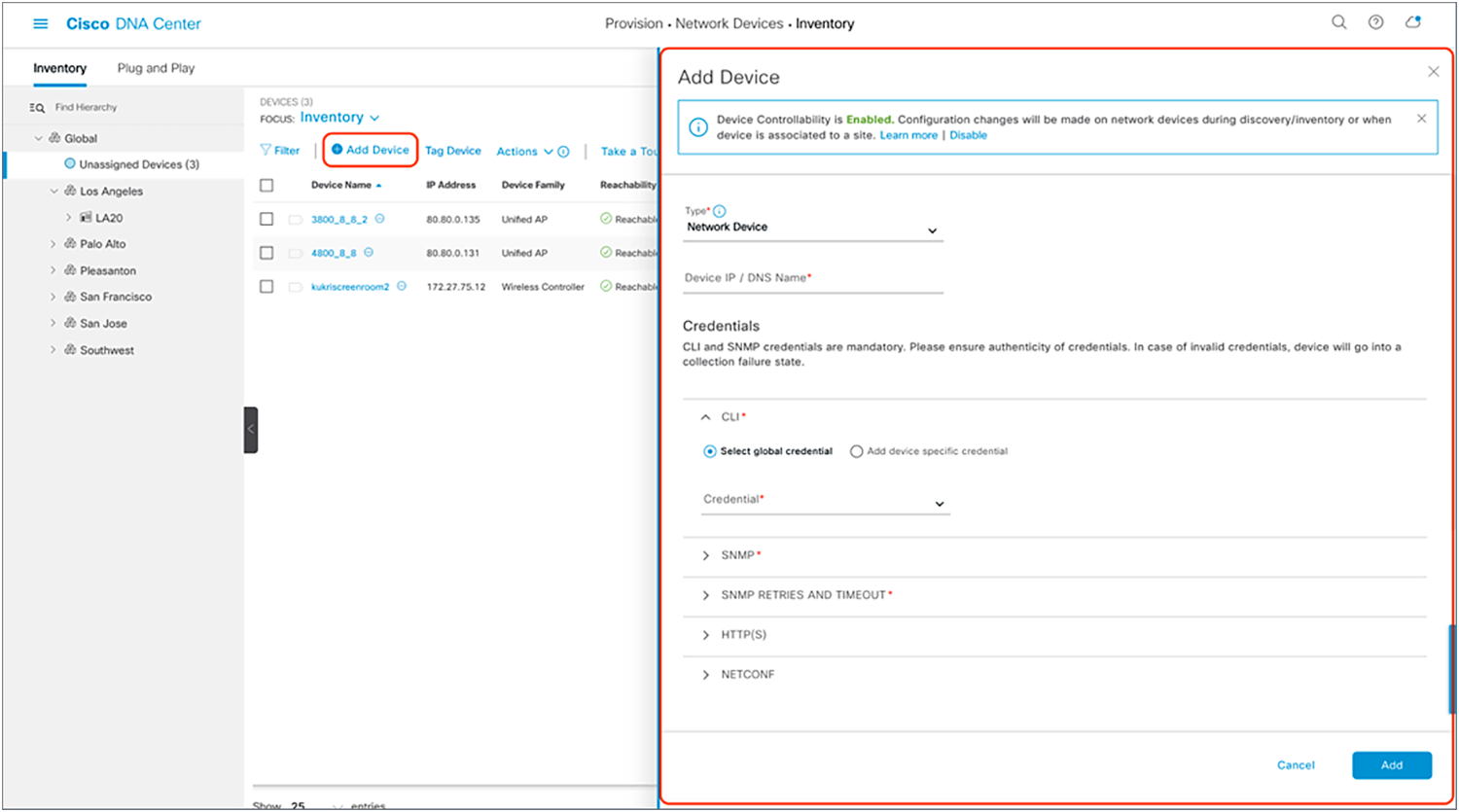Screen dimensions: 1459x812
Task: Select San Francisco in site hierarchy
Action: point(116,297)
